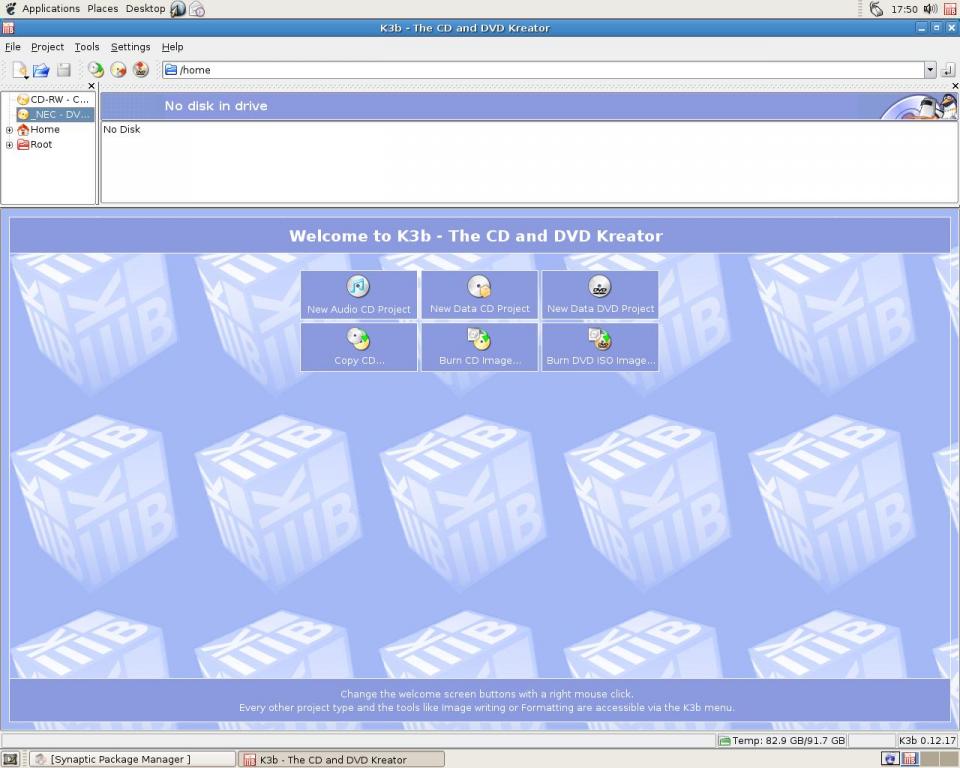Maximize the K3b window
Viewport: 960px width, 768px height.
click(x=937, y=28)
